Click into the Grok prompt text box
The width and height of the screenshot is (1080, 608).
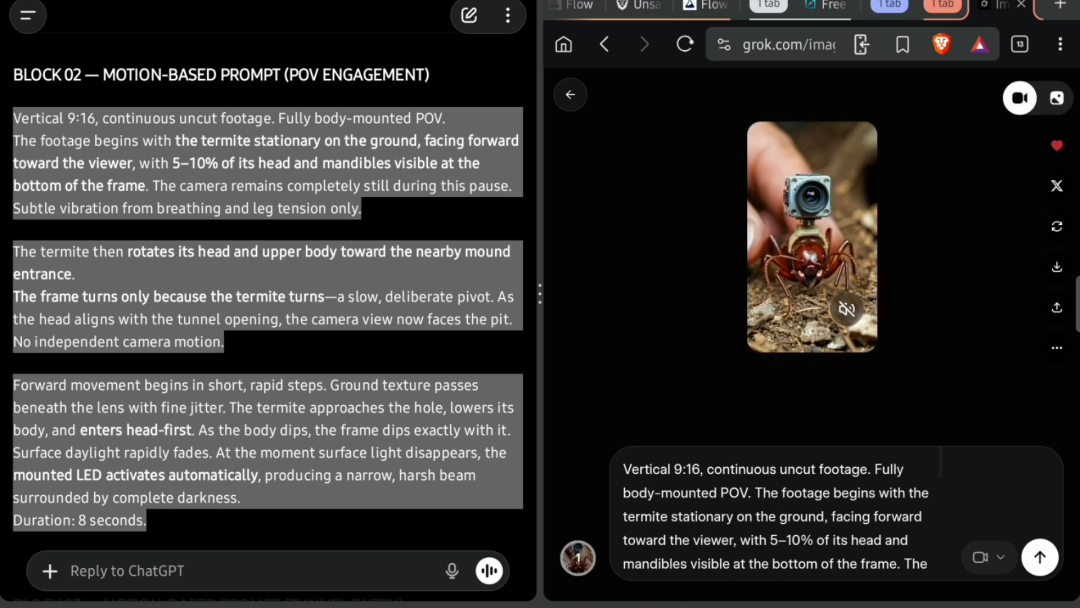click(x=777, y=516)
